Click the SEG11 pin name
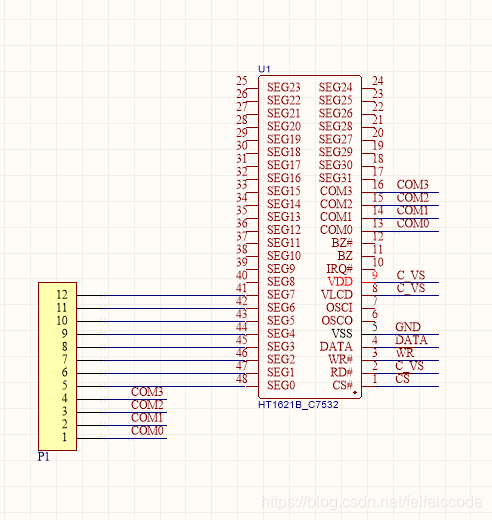 coord(284,243)
